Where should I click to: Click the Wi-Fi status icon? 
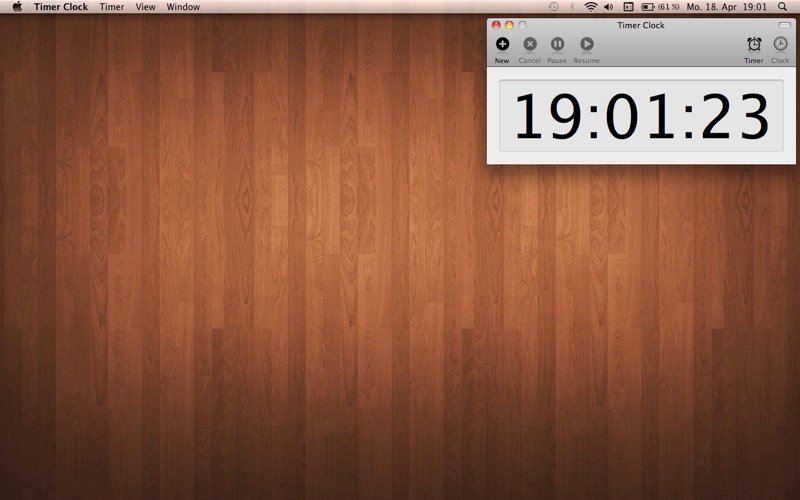591,7
